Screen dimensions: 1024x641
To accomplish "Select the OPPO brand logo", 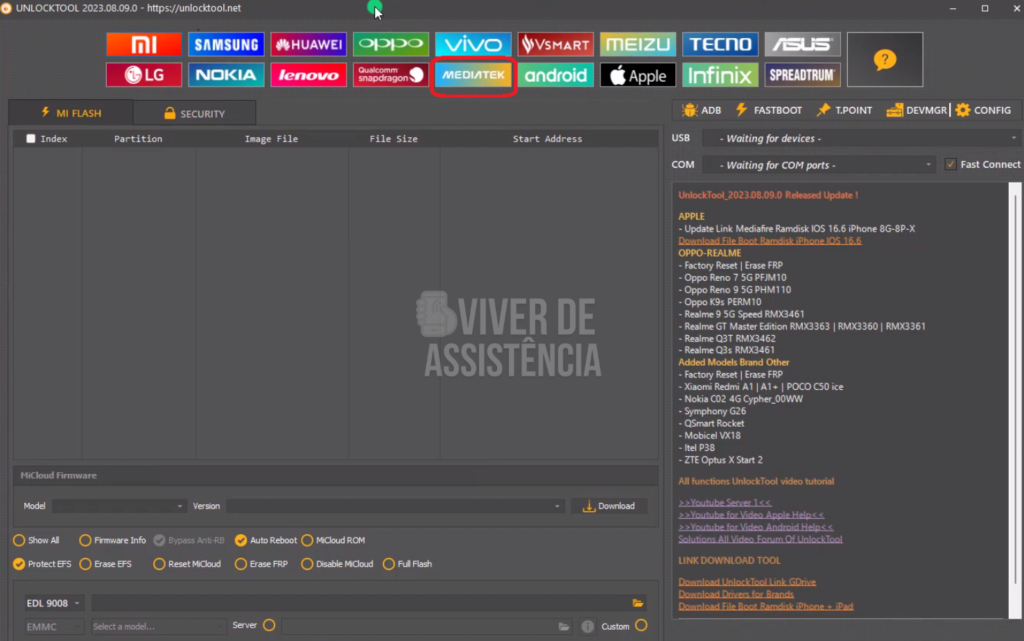I will (391, 44).
